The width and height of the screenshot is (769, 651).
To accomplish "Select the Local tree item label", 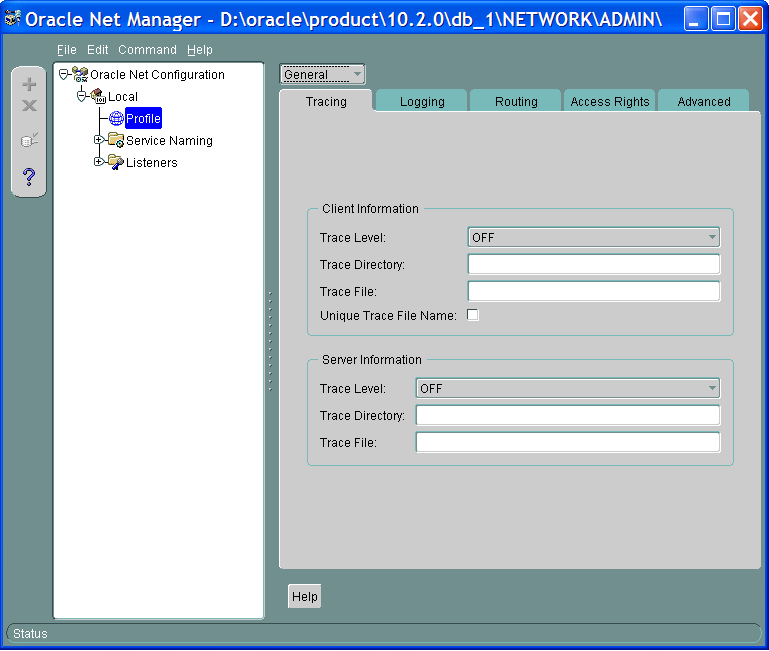I will click(x=123, y=97).
